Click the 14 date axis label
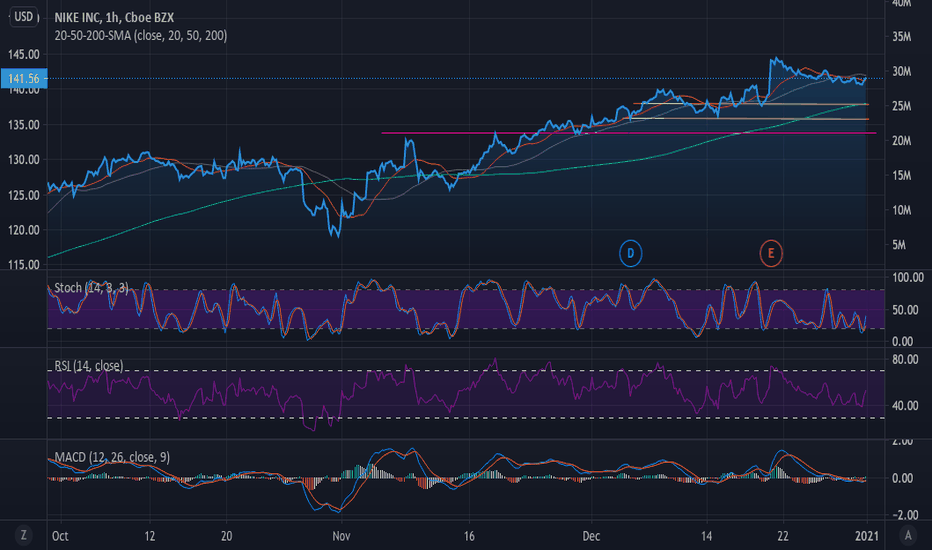The image size is (932, 550). tap(706, 536)
